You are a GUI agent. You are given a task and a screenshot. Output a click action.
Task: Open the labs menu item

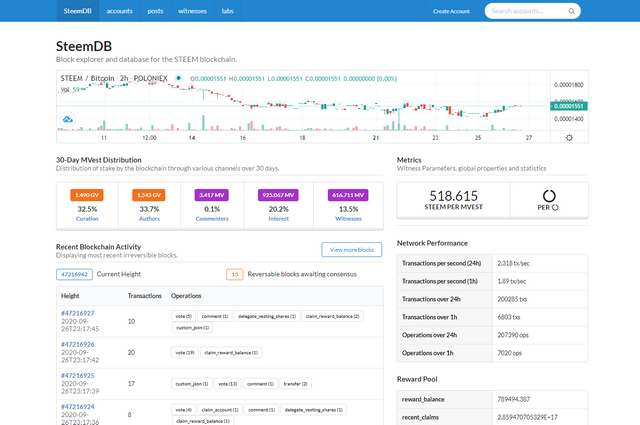(227, 11)
